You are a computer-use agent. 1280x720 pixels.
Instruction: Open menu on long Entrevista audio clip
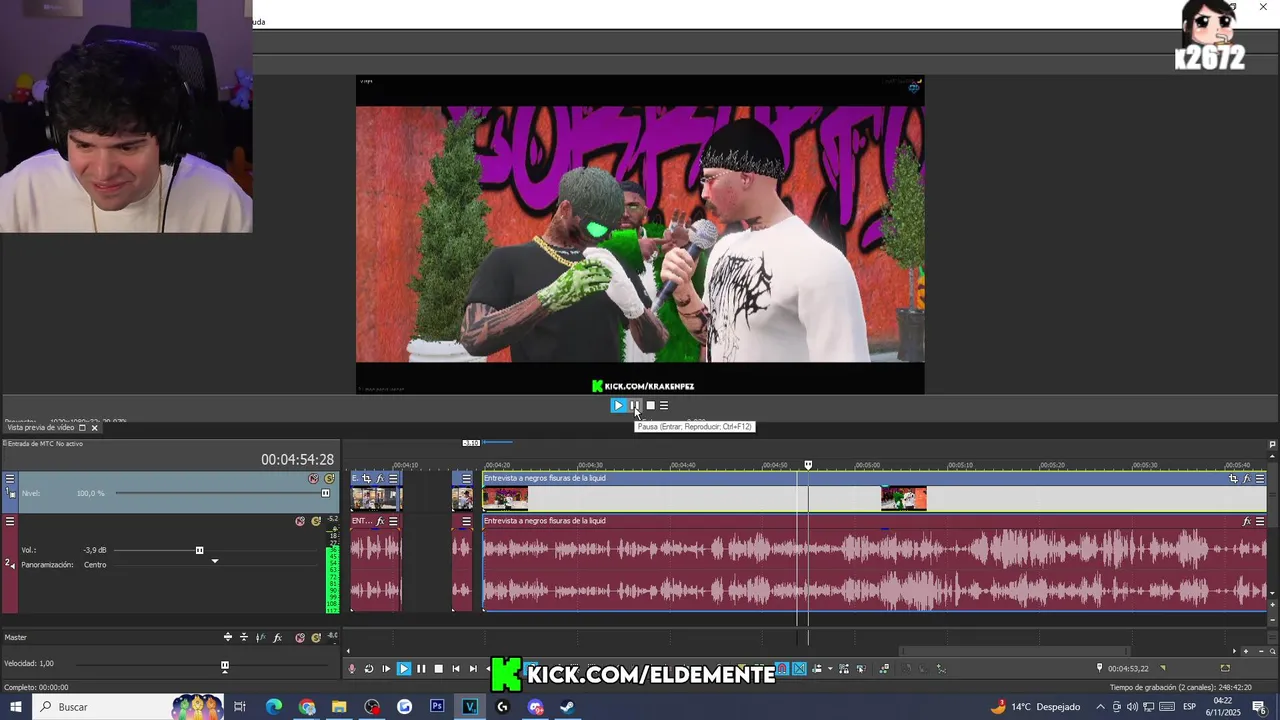pos(1260,521)
